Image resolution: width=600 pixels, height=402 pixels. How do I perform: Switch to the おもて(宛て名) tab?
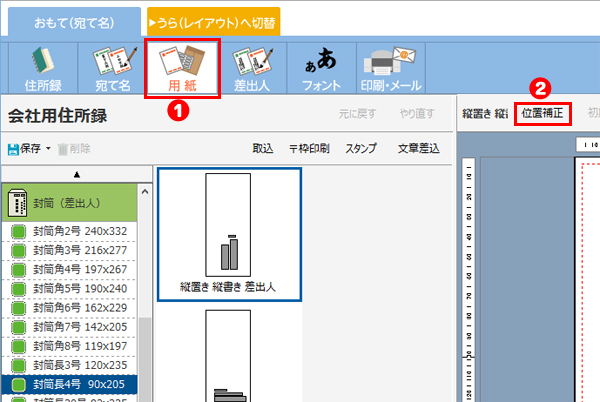coord(74,23)
